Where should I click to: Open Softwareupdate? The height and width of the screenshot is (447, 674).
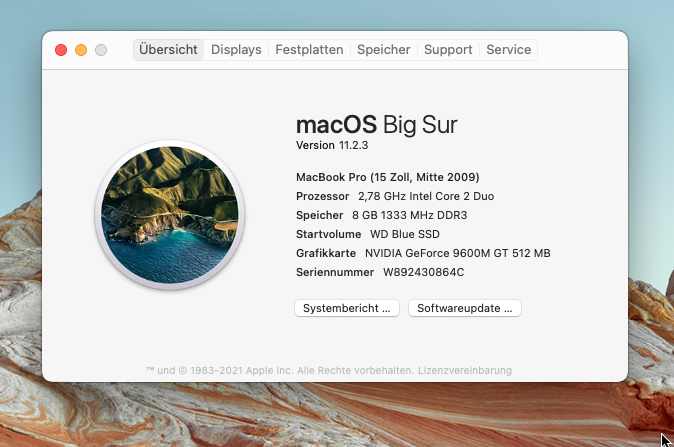[x=465, y=308]
